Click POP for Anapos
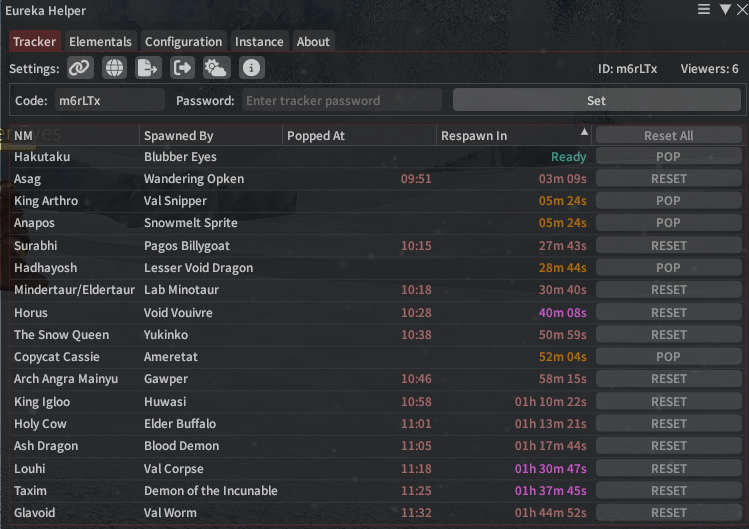 point(668,223)
